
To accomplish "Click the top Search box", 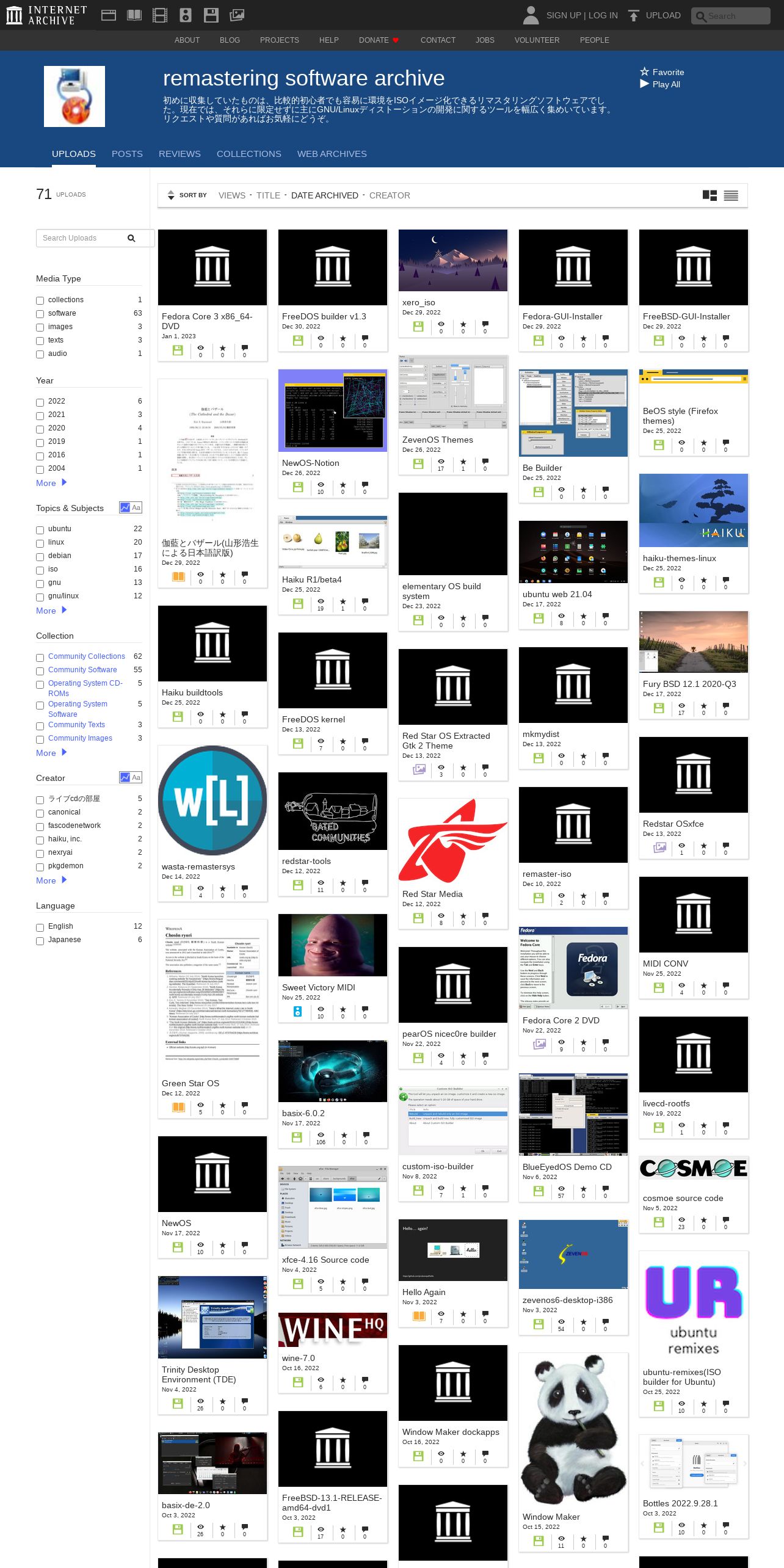I will pos(731,16).
